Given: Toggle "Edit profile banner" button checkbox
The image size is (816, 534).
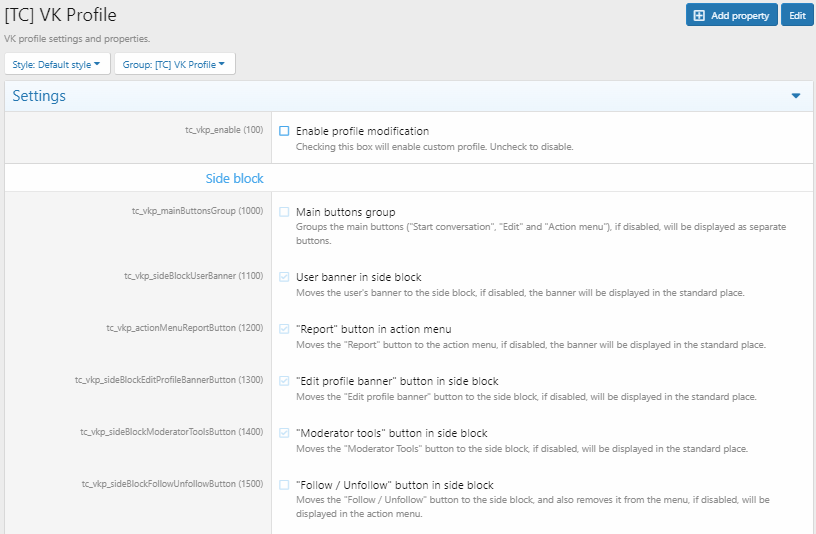Looking at the screenshot, I should [x=284, y=381].
